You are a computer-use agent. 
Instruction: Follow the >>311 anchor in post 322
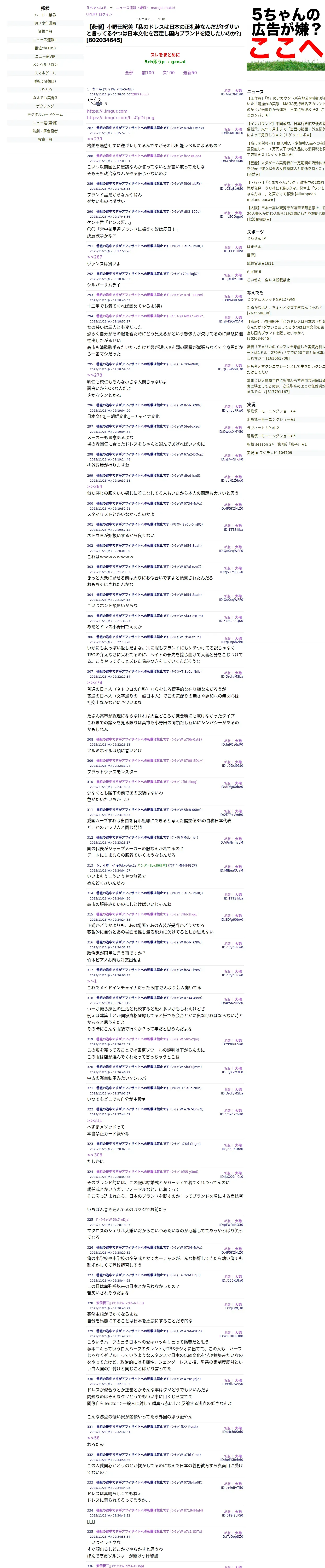tap(95, 1120)
